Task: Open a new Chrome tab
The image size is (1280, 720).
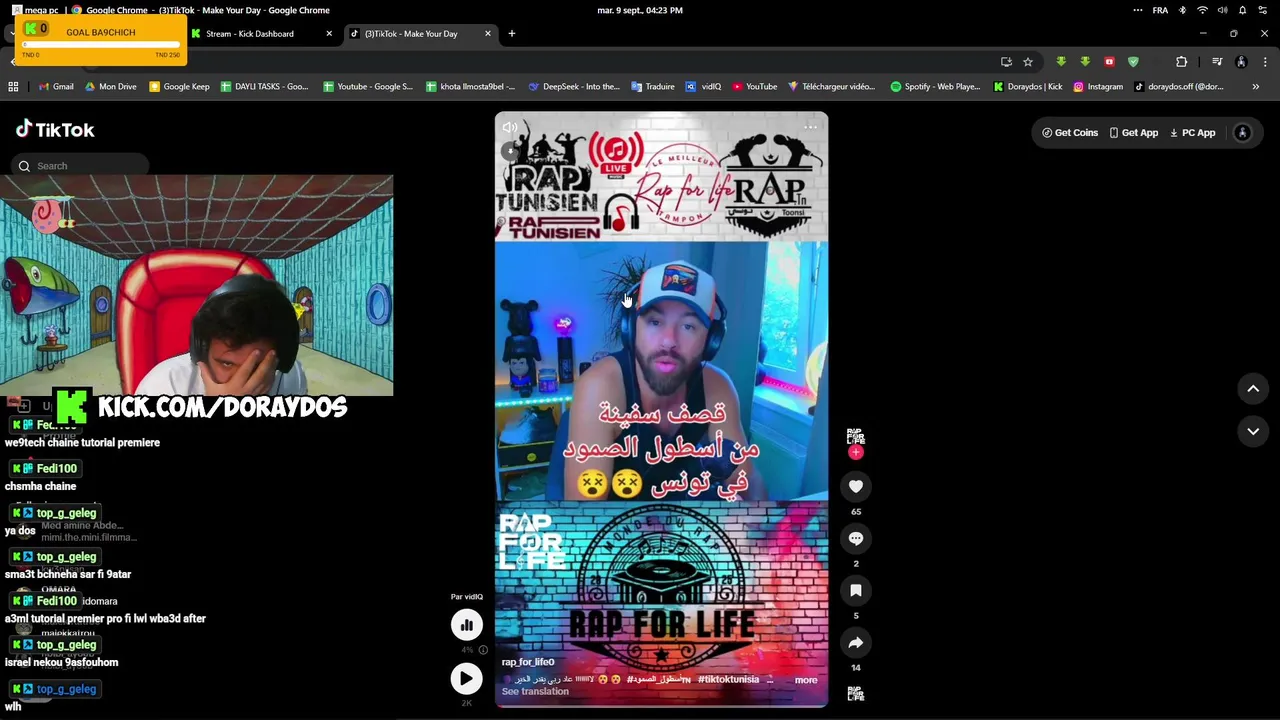Action: (511, 34)
